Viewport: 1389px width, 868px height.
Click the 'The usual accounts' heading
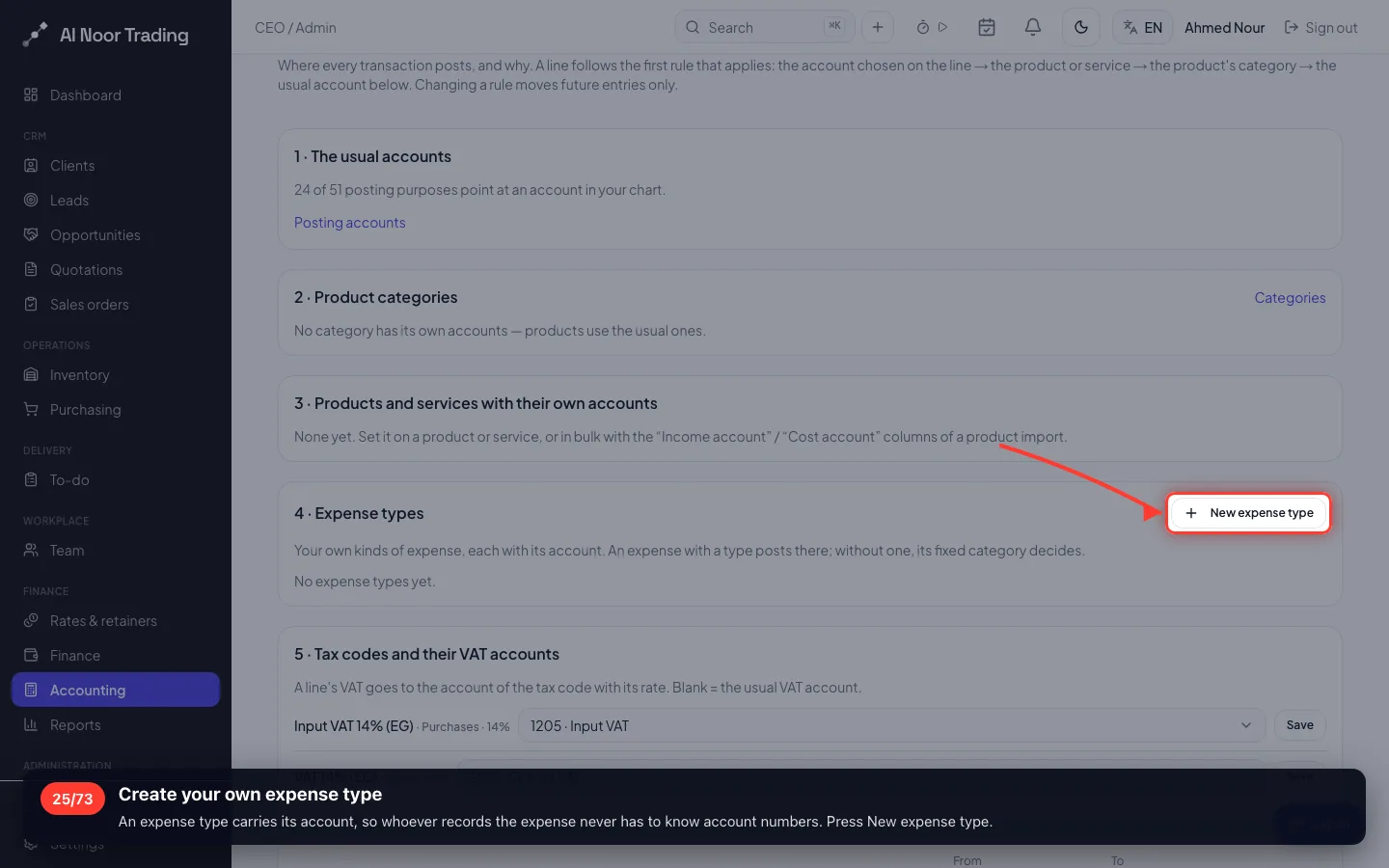[372, 156]
